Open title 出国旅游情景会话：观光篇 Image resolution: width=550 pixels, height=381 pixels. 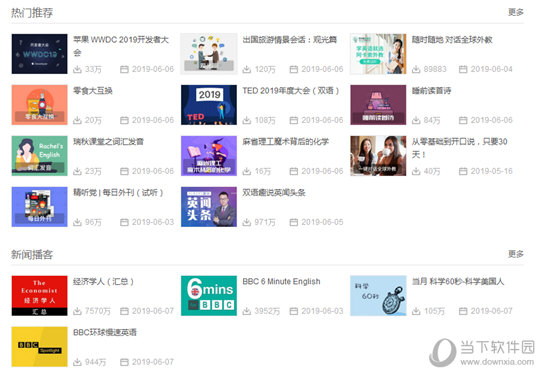click(x=290, y=40)
